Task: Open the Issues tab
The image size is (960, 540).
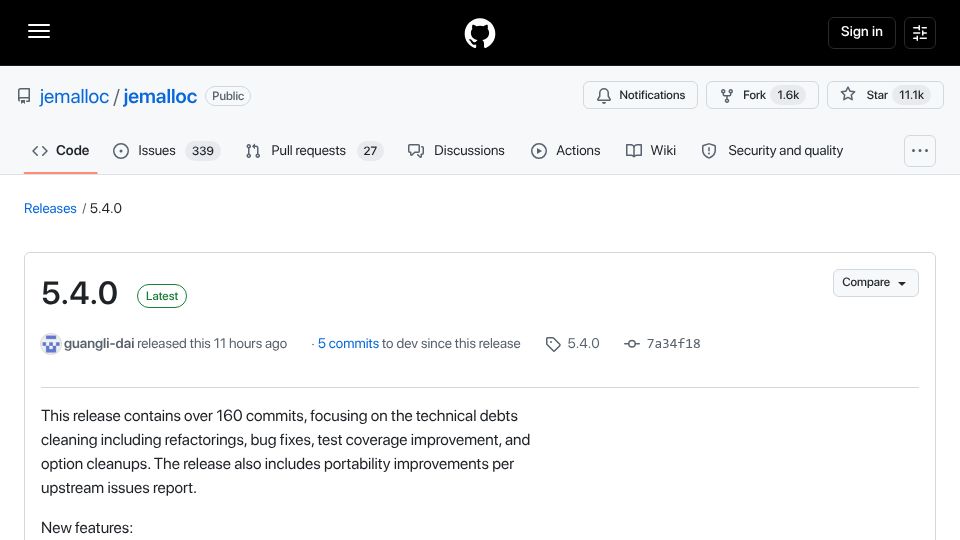Action: coord(167,151)
